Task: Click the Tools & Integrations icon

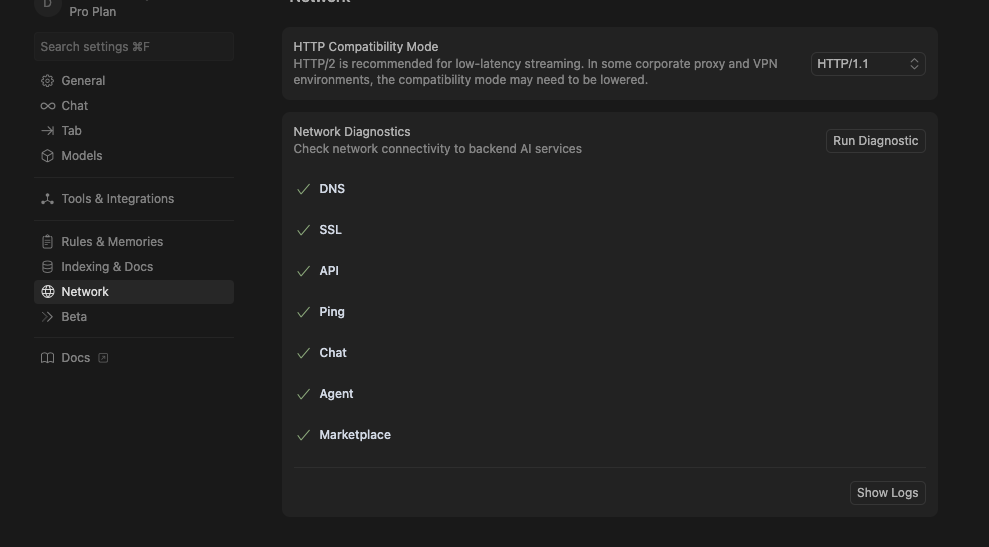Action: [x=47, y=199]
